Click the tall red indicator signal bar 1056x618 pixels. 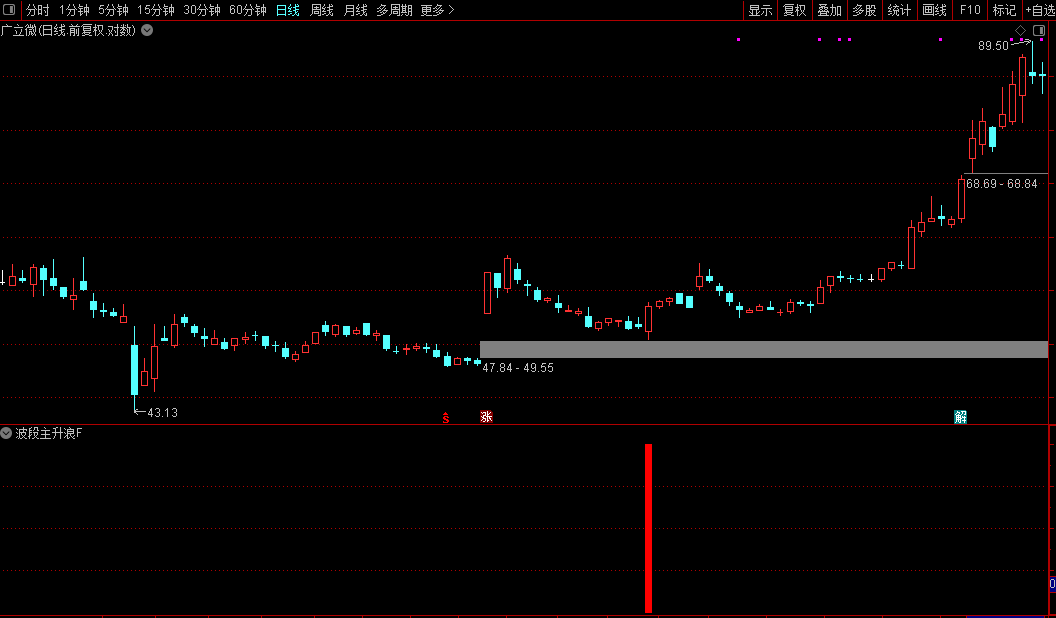[x=649, y=528]
